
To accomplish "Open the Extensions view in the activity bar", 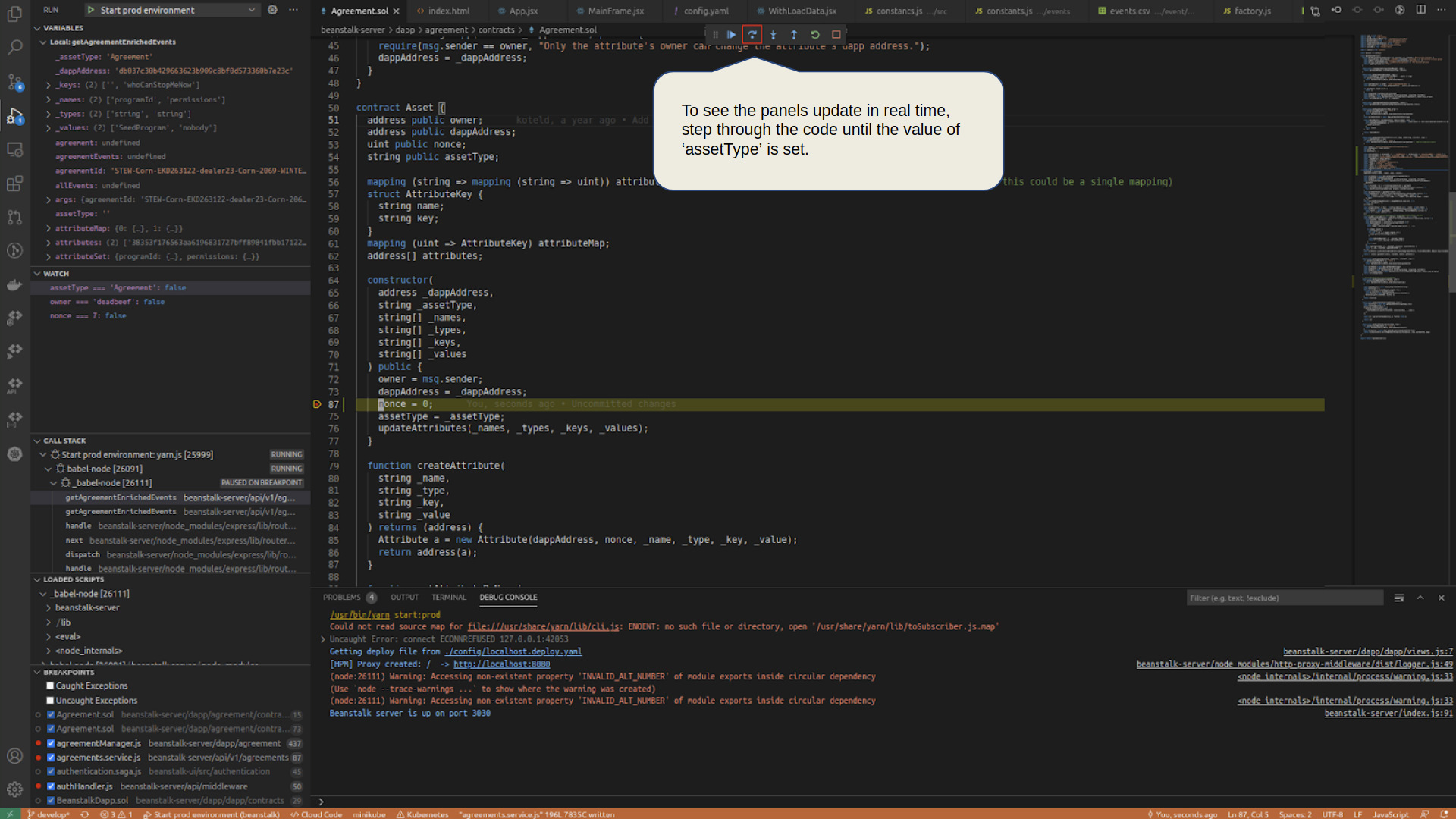I will [x=14, y=184].
